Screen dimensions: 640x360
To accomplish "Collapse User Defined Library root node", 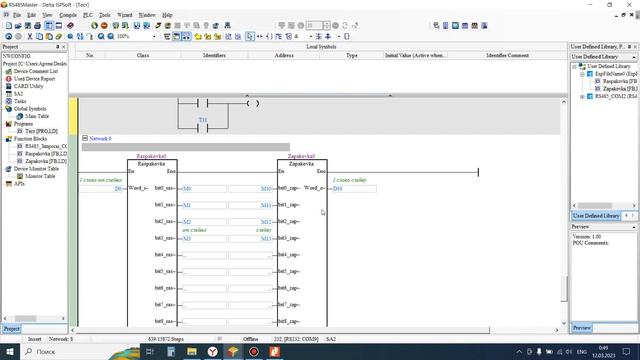I will click(575, 66).
